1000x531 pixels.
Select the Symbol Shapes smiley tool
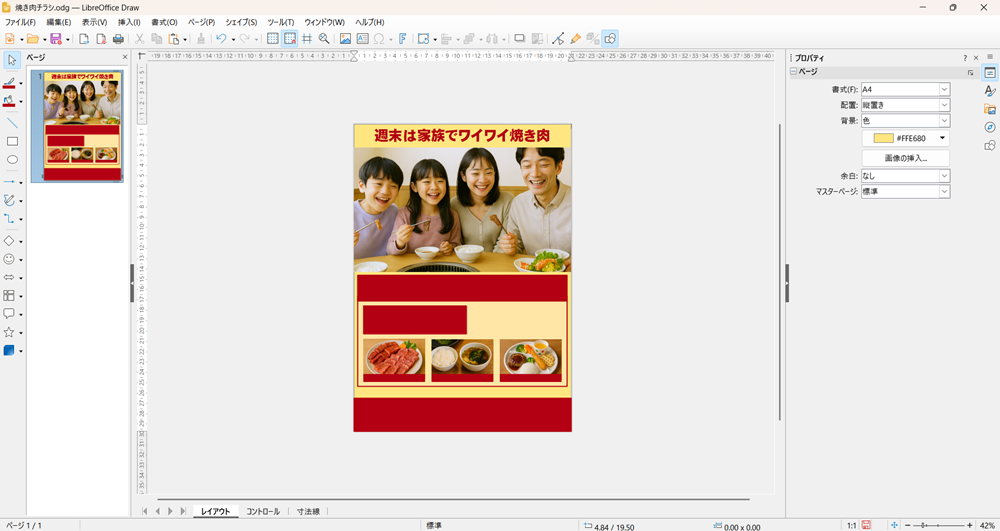(x=9, y=259)
